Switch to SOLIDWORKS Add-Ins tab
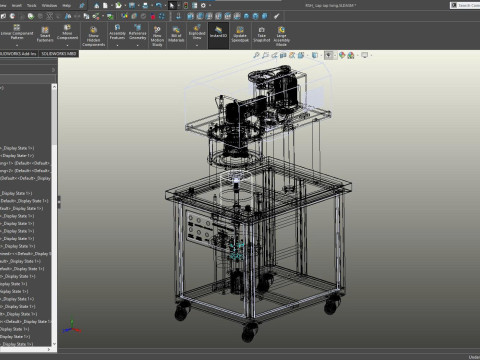480x360 pixels. 18,53
